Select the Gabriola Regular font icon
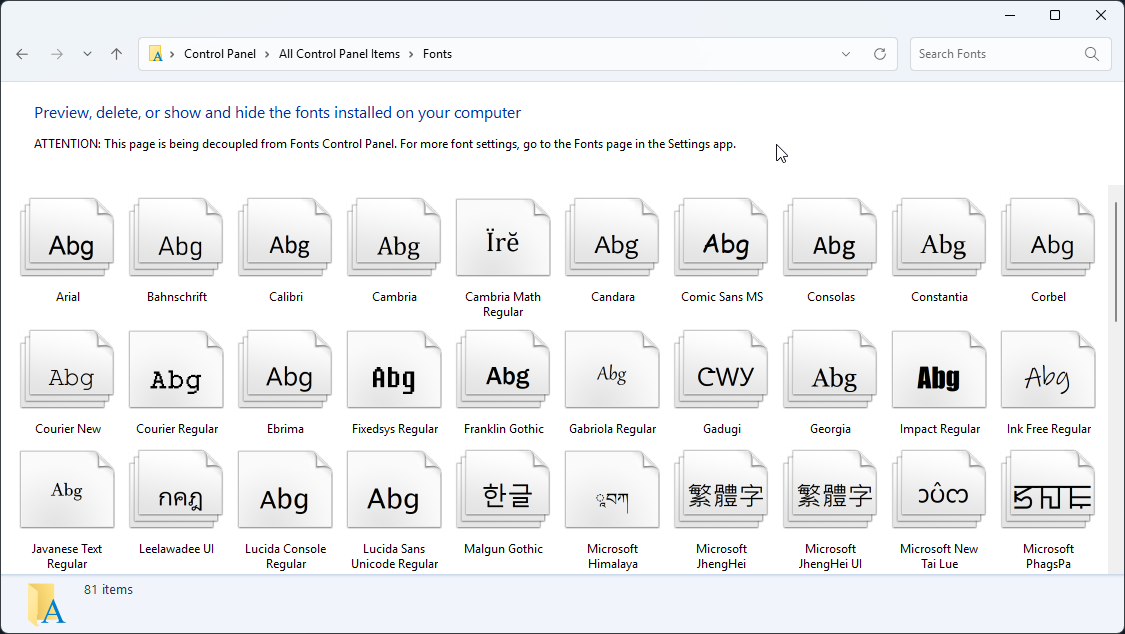The image size is (1125, 634). tap(613, 369)
